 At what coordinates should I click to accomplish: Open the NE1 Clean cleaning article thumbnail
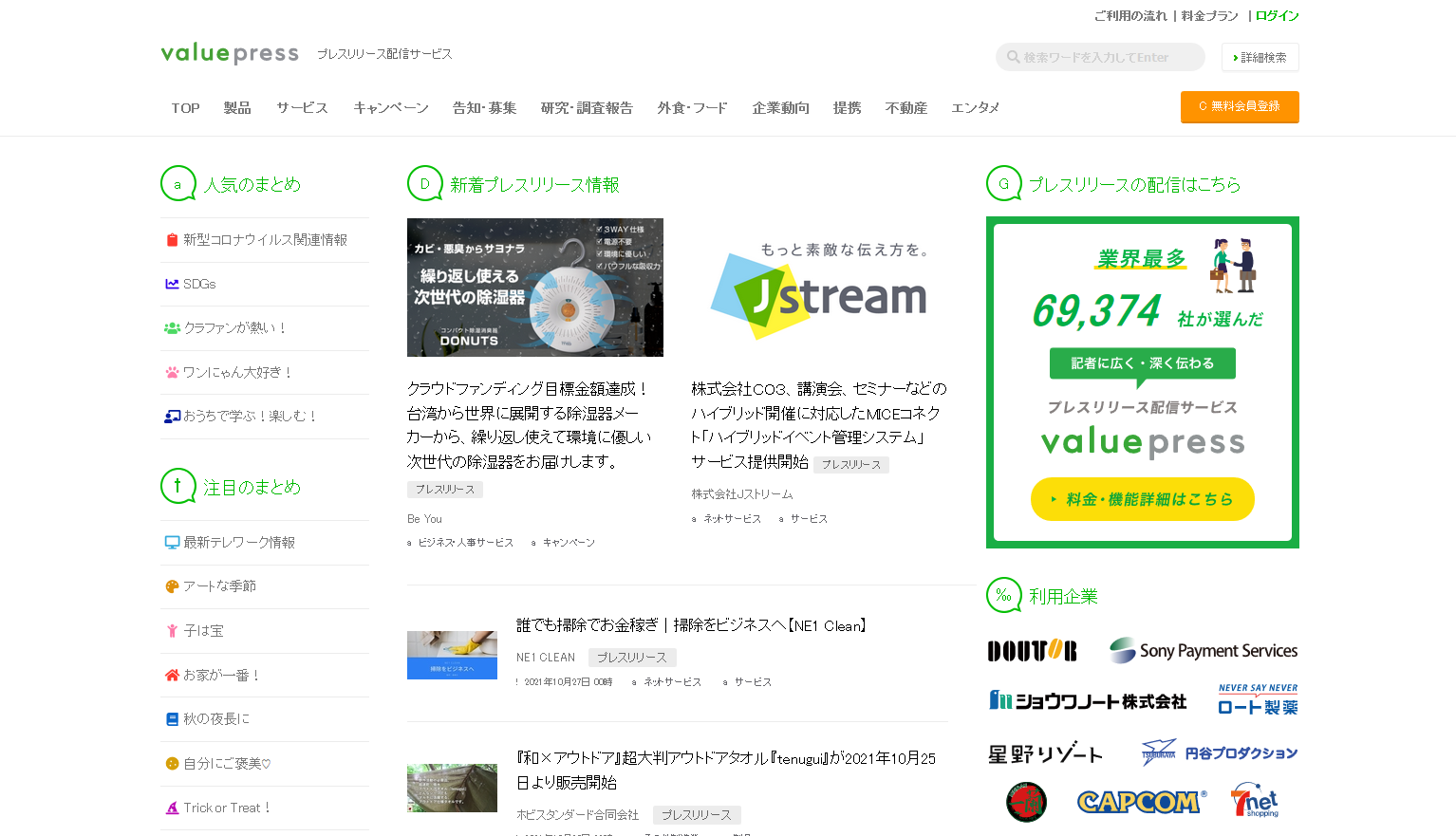(452, 655)
